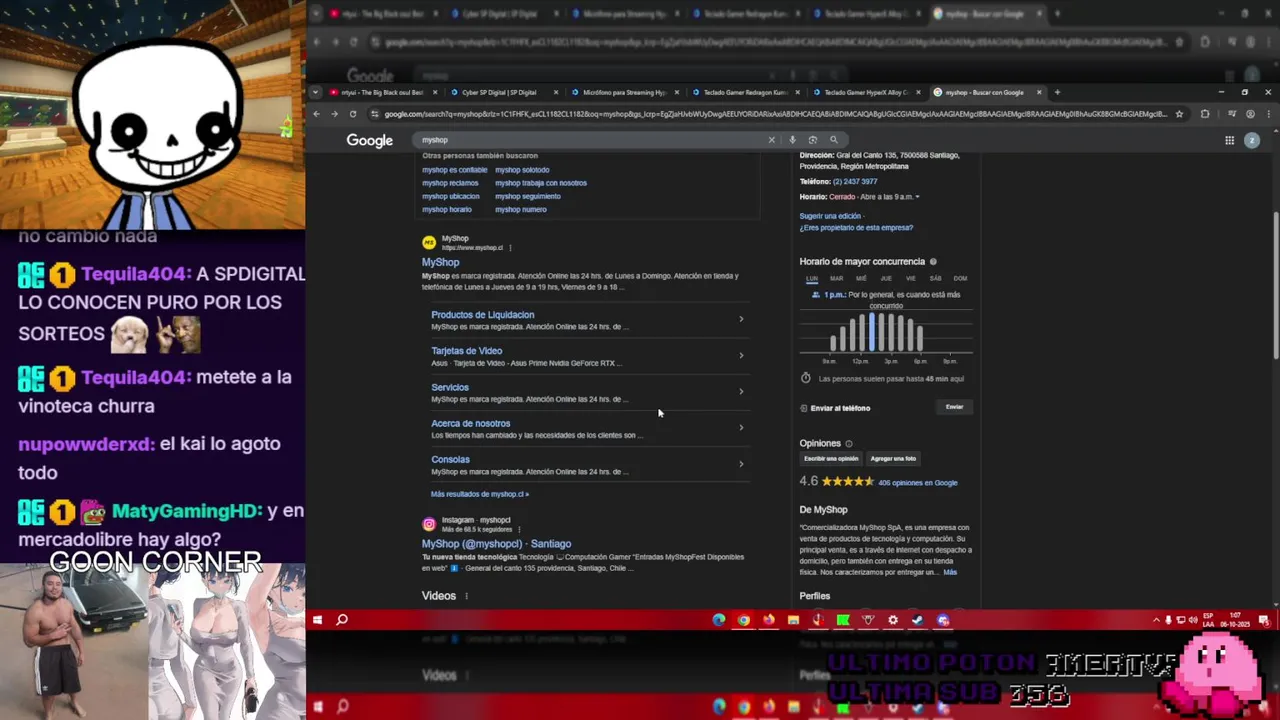Screen dimensions: 1280x720
Task: Click Más resultados de myshop.cl
Action: click(x=479, y=494)
